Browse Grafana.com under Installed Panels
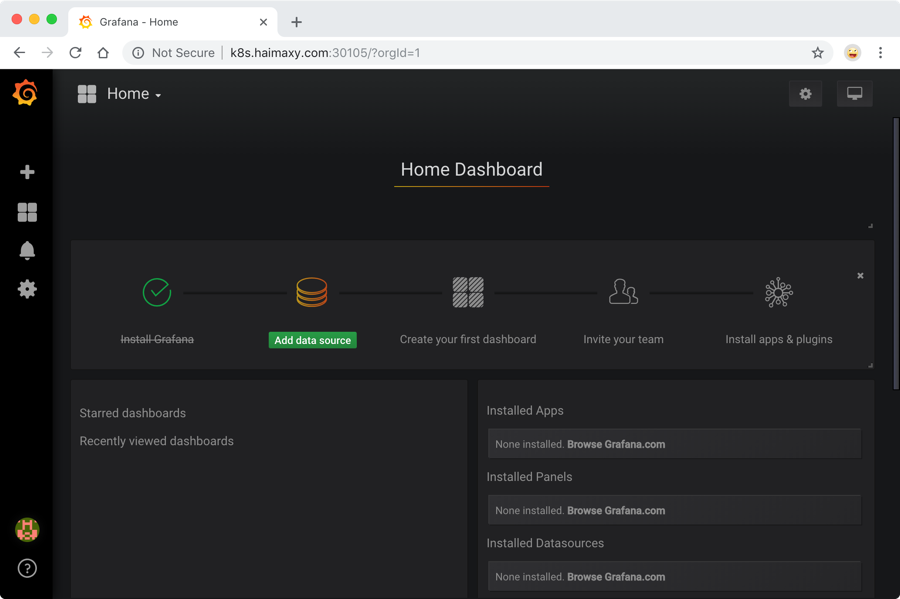The height and width of the screenshot is (599, 900). [x=616, y=511]
